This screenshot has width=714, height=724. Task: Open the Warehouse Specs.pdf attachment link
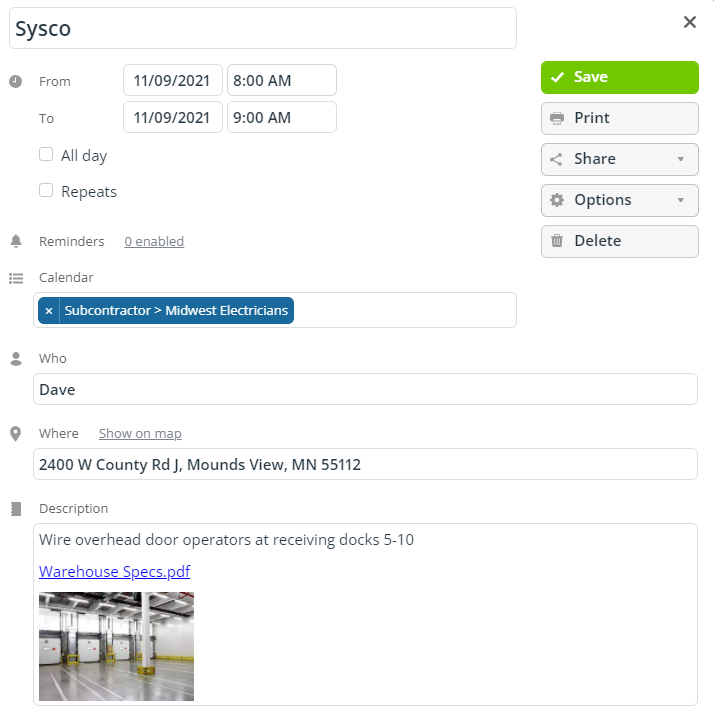[x=115, y=572]
